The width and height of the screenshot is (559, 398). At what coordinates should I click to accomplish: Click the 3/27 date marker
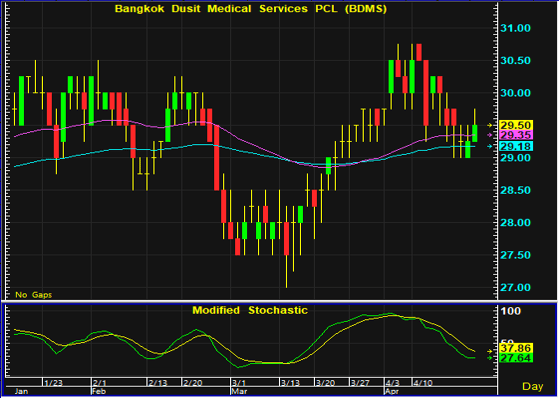[360, 383]
